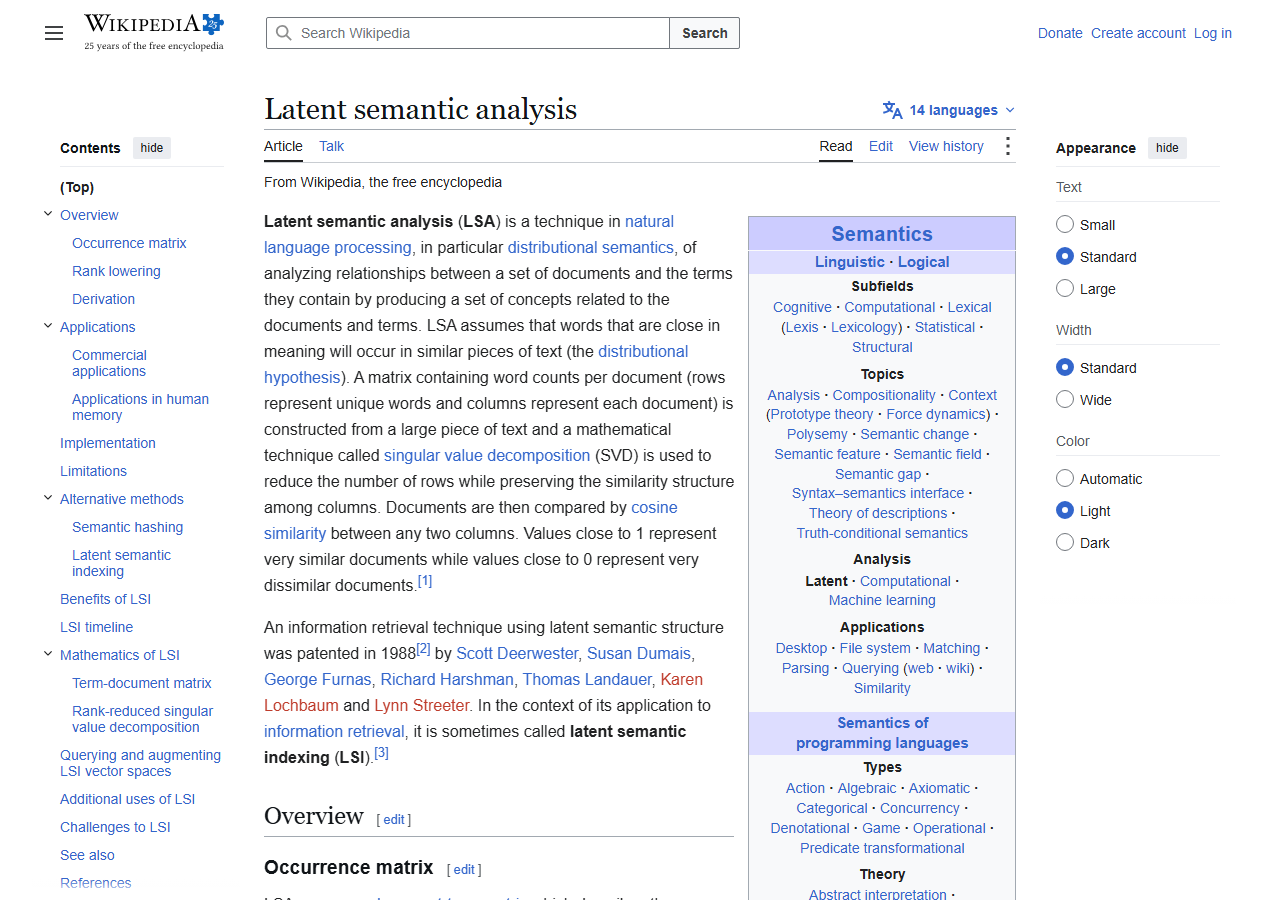Click the Wikipedia logo
The height and width of the screenshot is (900, 1280).
coord(154,32)
